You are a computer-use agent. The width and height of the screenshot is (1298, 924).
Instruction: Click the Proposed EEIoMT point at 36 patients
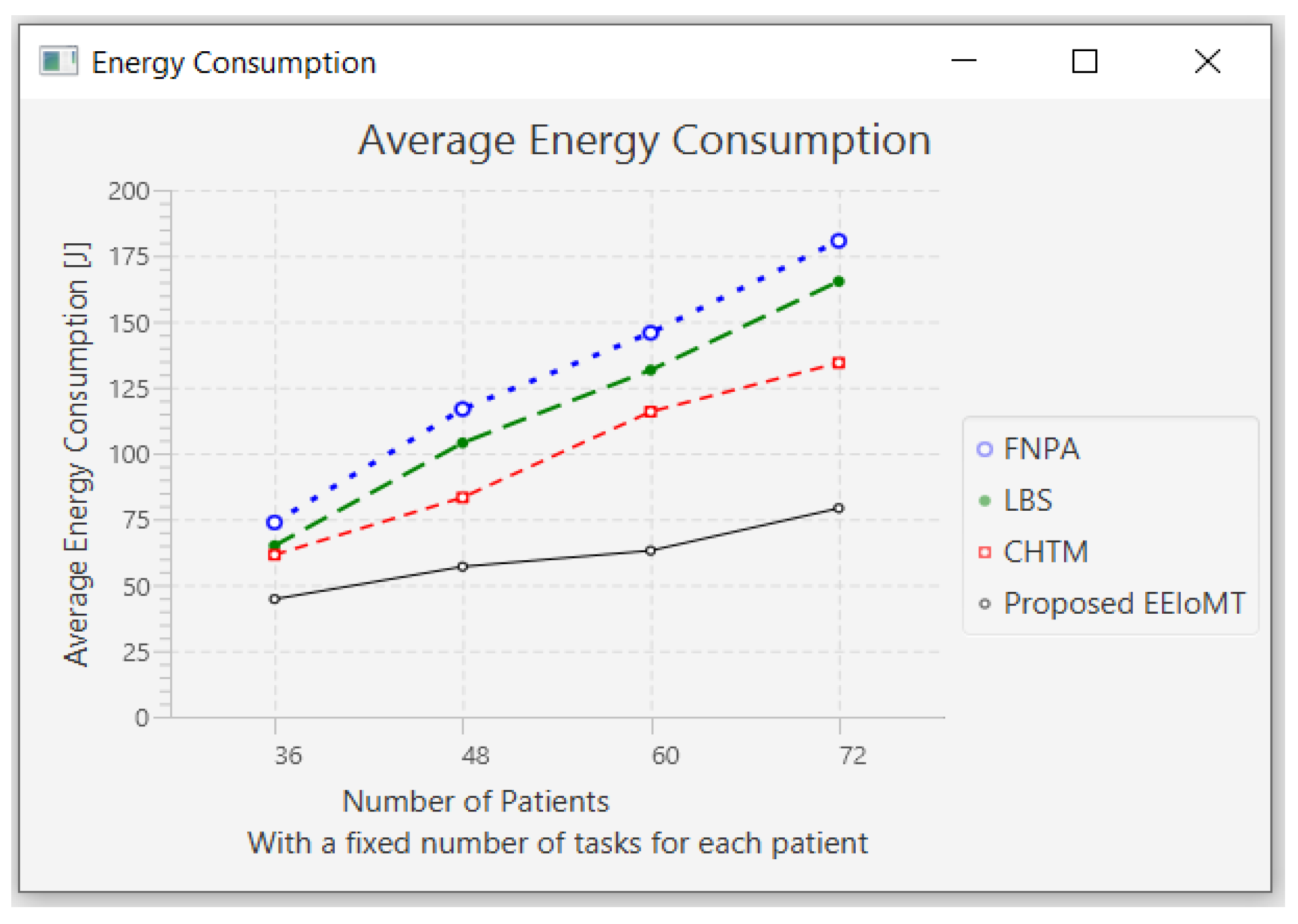274,599
